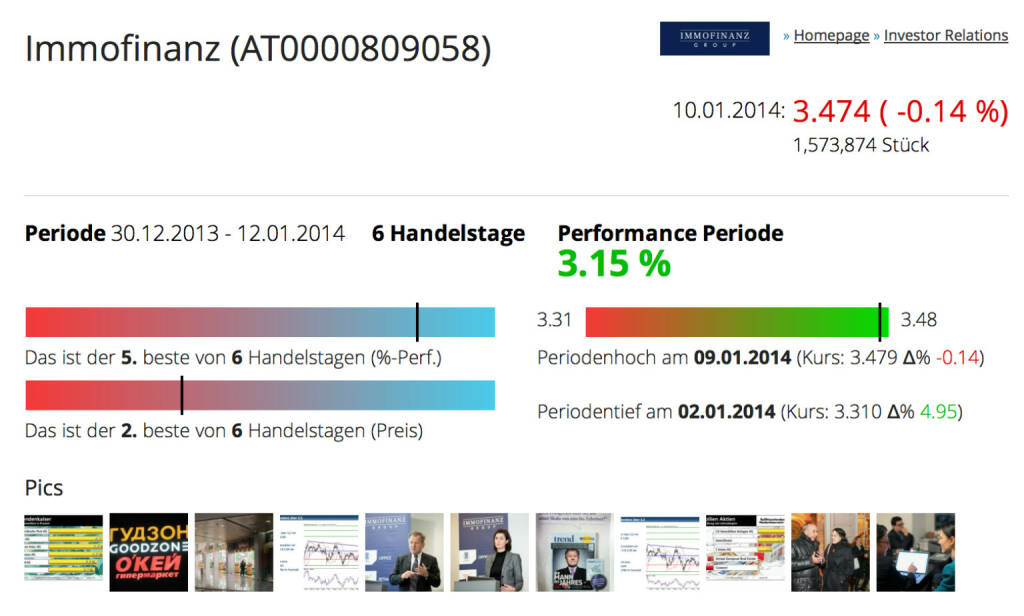This screenshot has height=616, width=1024.
Task: Click the marker on the %-Perf. bar
Action: pyautogui.click(x=417, y=322)
